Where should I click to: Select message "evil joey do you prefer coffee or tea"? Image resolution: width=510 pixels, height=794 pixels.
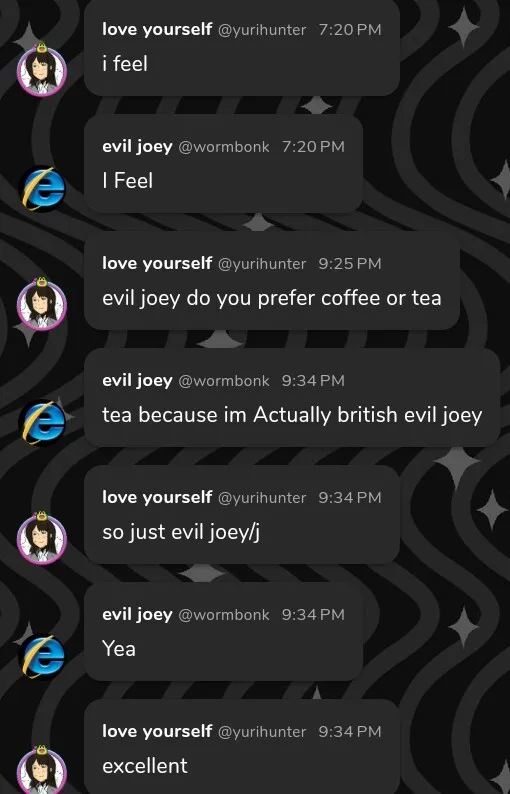(271, 298)
